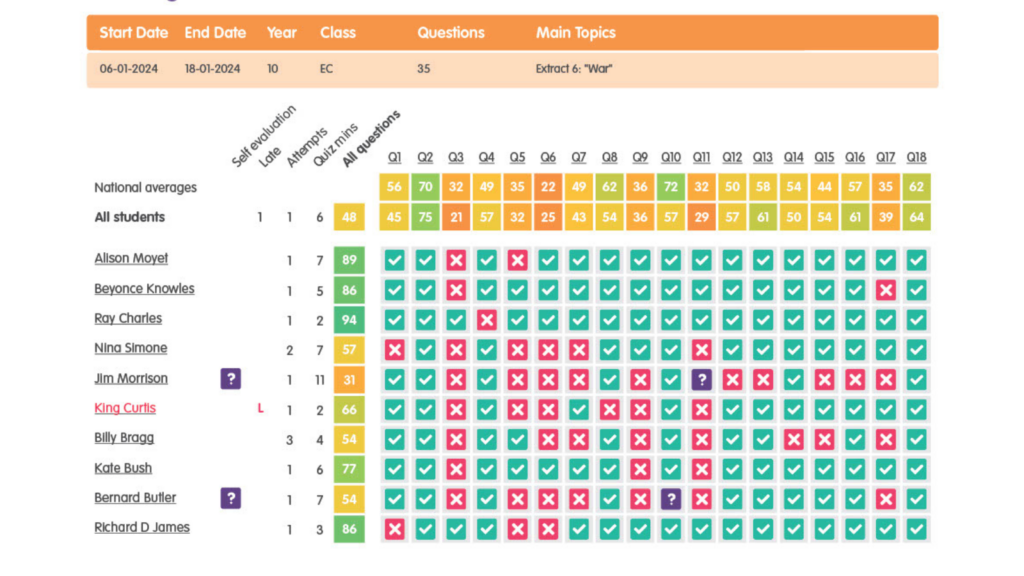The height and width of the screenshot is (576, 1024).
Task: Click Ray Charles's Q4 incorrect cross mark
Action: pyautogui.click(x=486, y=319)
